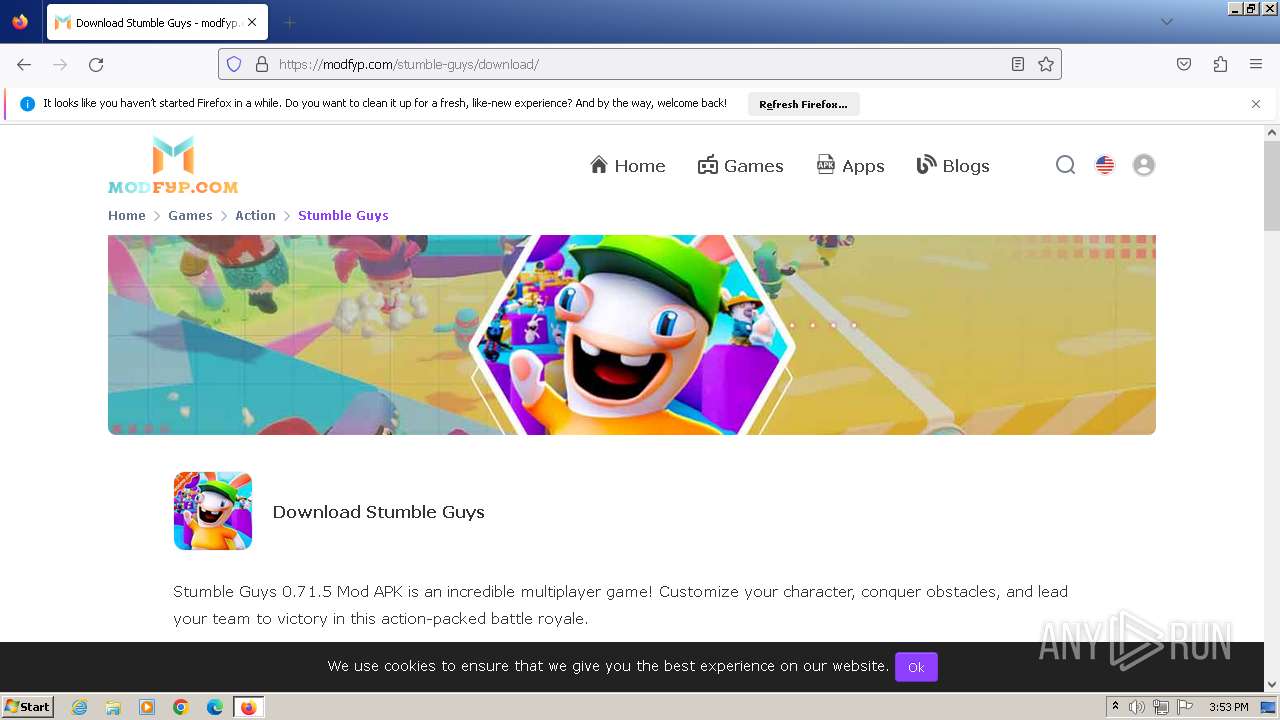This screenshot has width=1280, height=720.
Task: Open the network tray icon
Action: click(x=1161, y=707)
